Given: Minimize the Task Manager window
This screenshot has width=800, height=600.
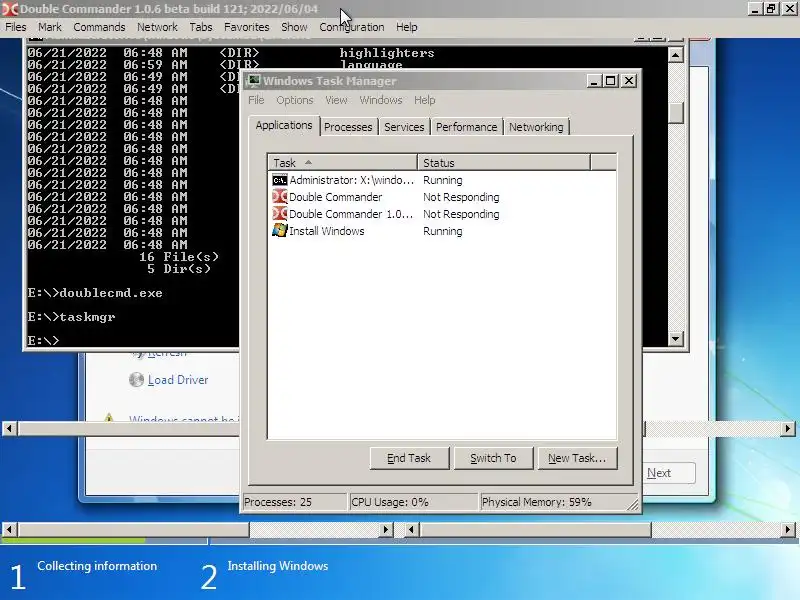Looking at the screenshot, I should [x=593, y=81].
